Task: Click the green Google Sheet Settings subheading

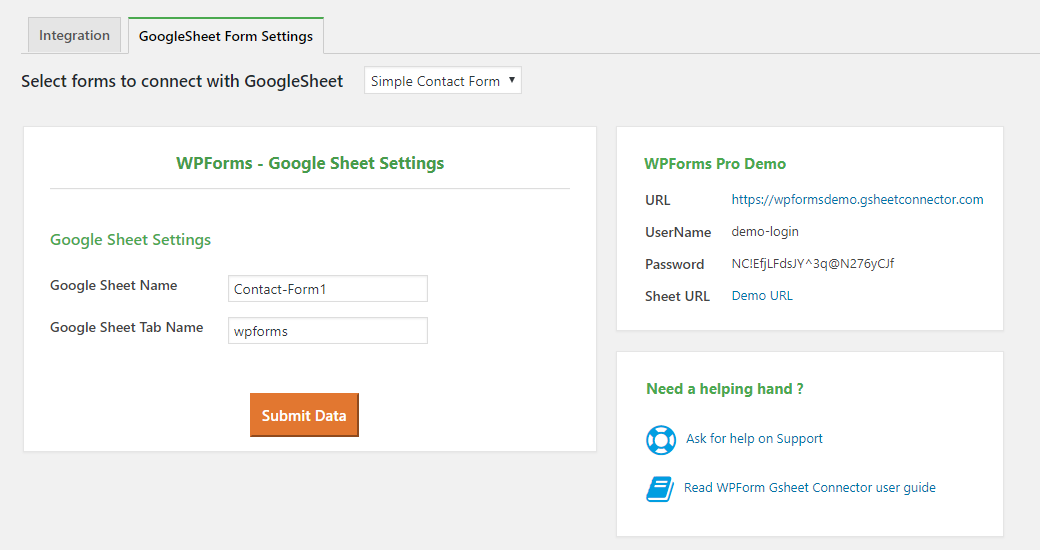Action: coord(130,240)
